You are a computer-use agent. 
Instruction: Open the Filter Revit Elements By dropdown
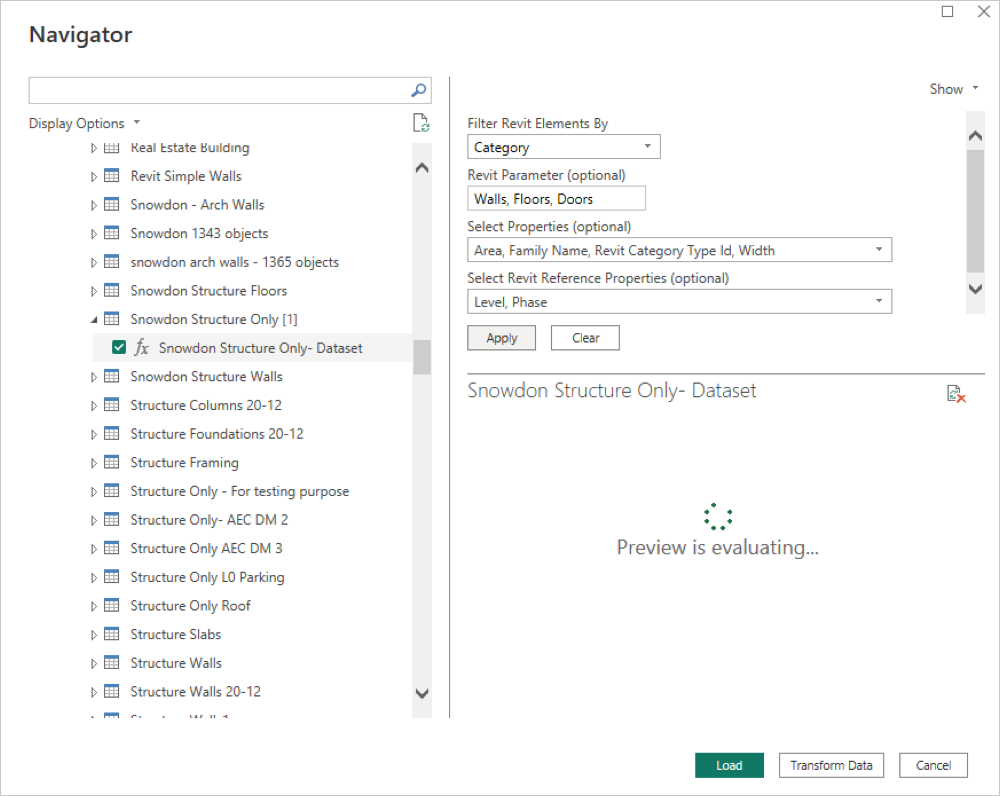[x=564, y=147]
